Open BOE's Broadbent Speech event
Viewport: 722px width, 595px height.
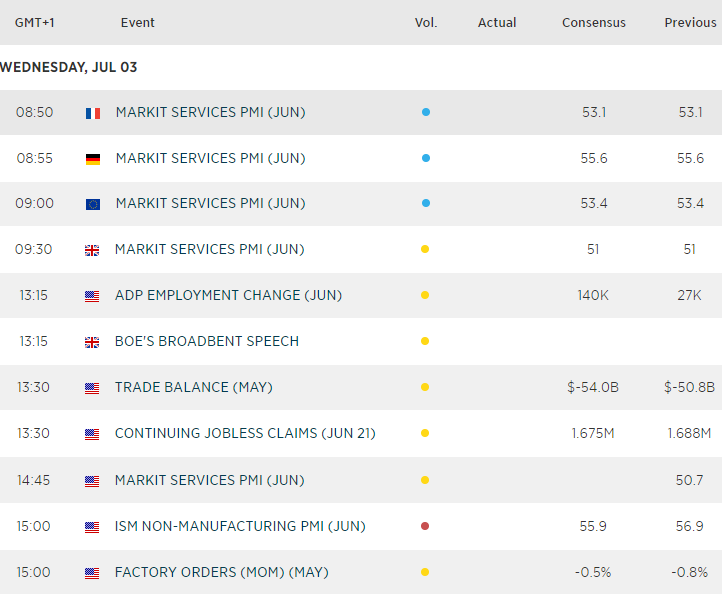click(207, 341)
